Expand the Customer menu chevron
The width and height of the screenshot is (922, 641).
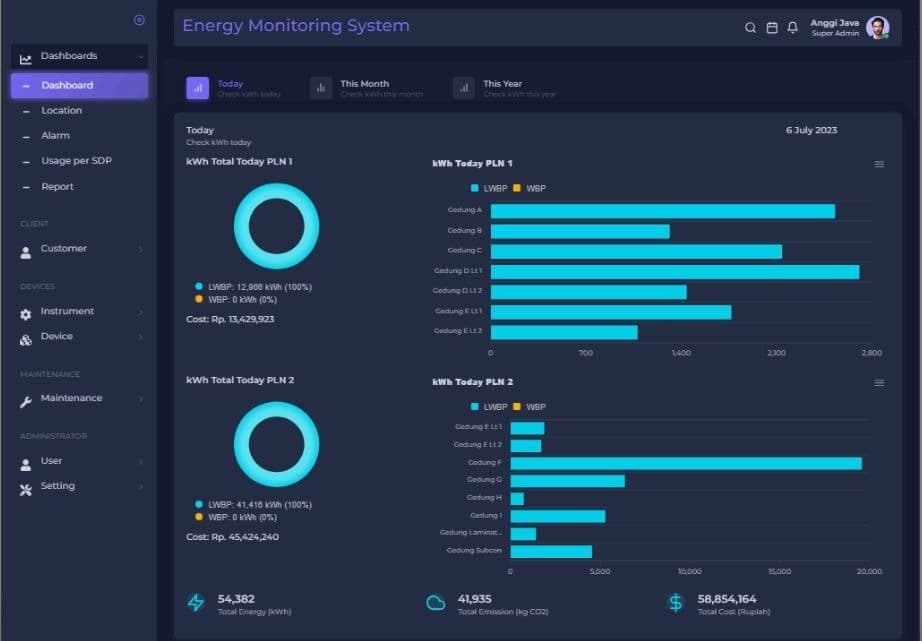coord(141,250)
